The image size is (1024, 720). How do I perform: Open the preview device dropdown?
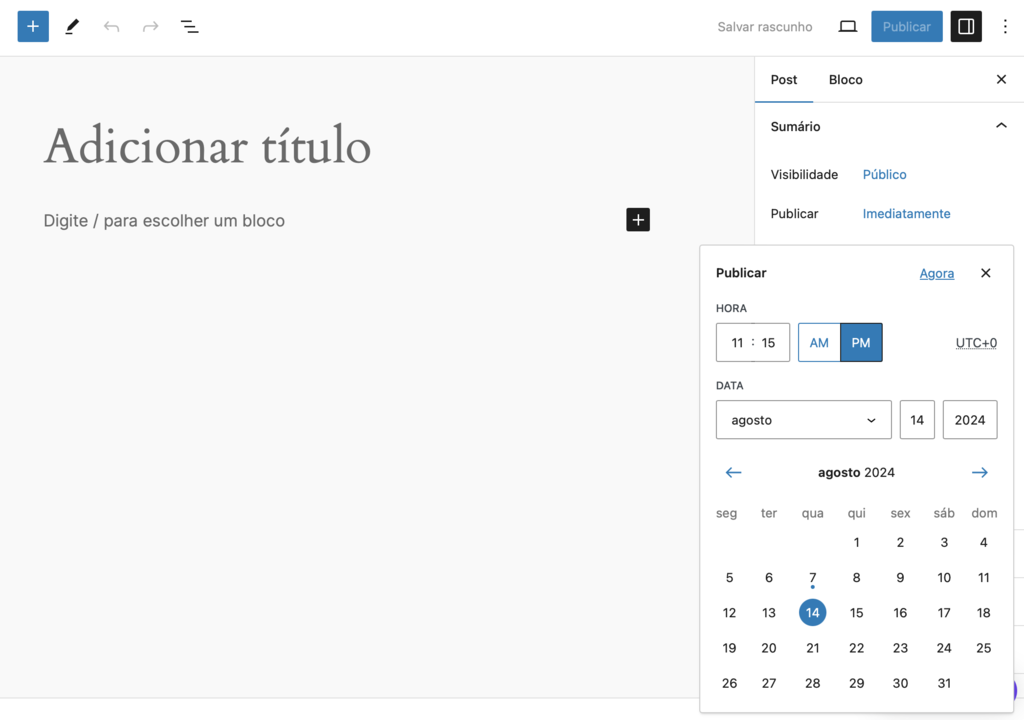[x=847, y=26]
